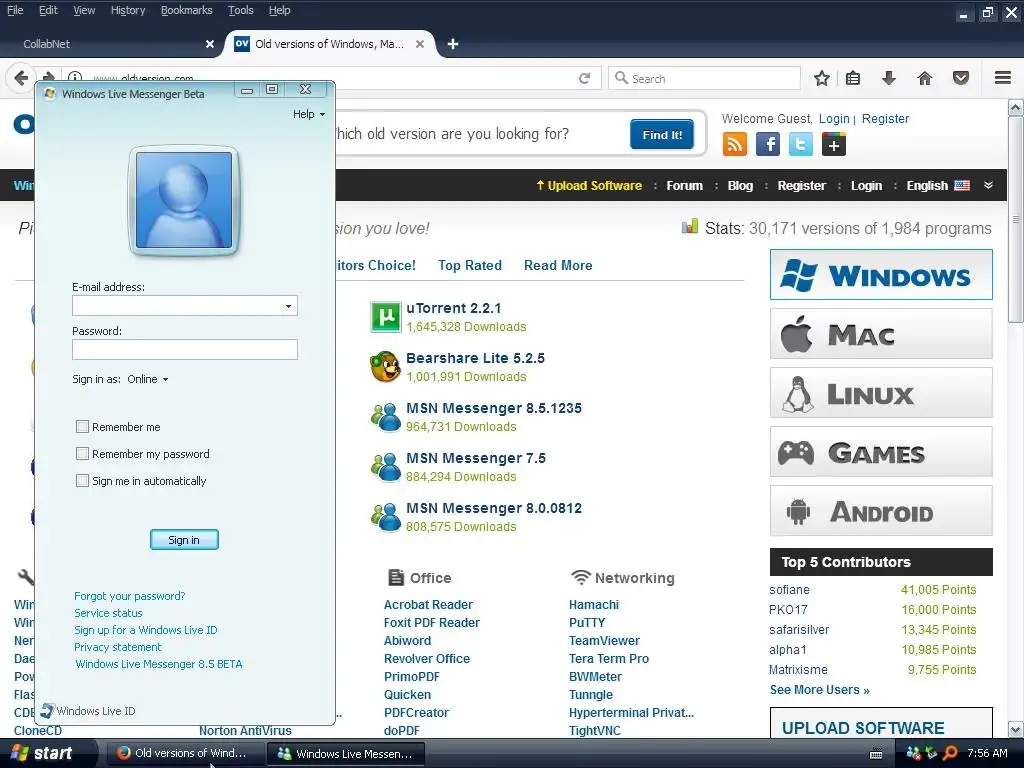Click the Messenger Sign in button

coord(184,540)
